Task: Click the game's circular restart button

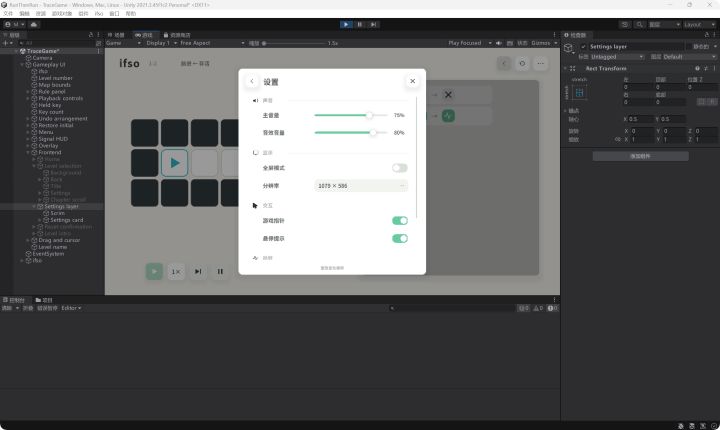Action: point(522,63)
